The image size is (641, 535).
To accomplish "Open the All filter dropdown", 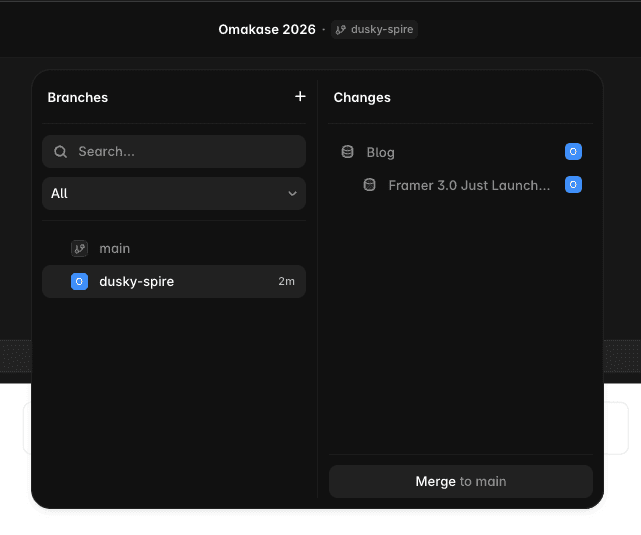I will [174, 193].
